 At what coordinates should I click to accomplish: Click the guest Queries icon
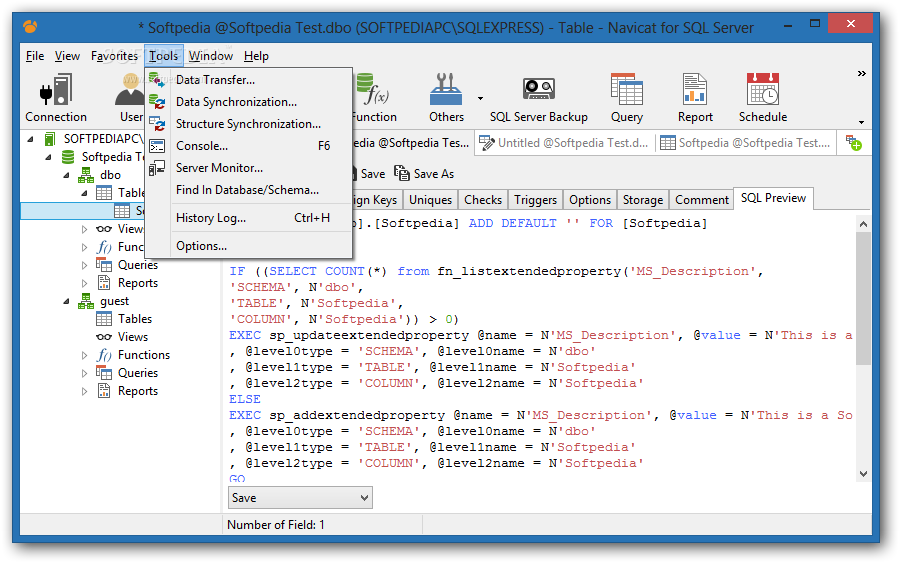pos(104,372)
